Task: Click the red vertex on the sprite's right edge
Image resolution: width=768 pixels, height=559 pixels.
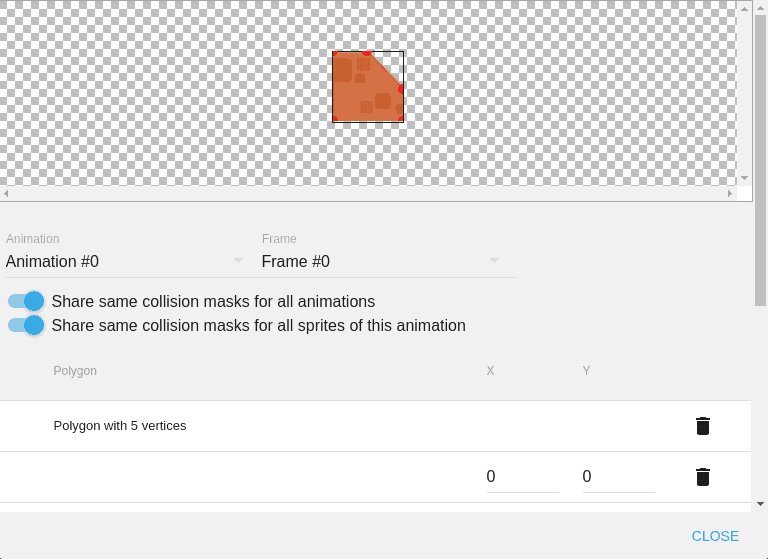Action: pos(402,89)
